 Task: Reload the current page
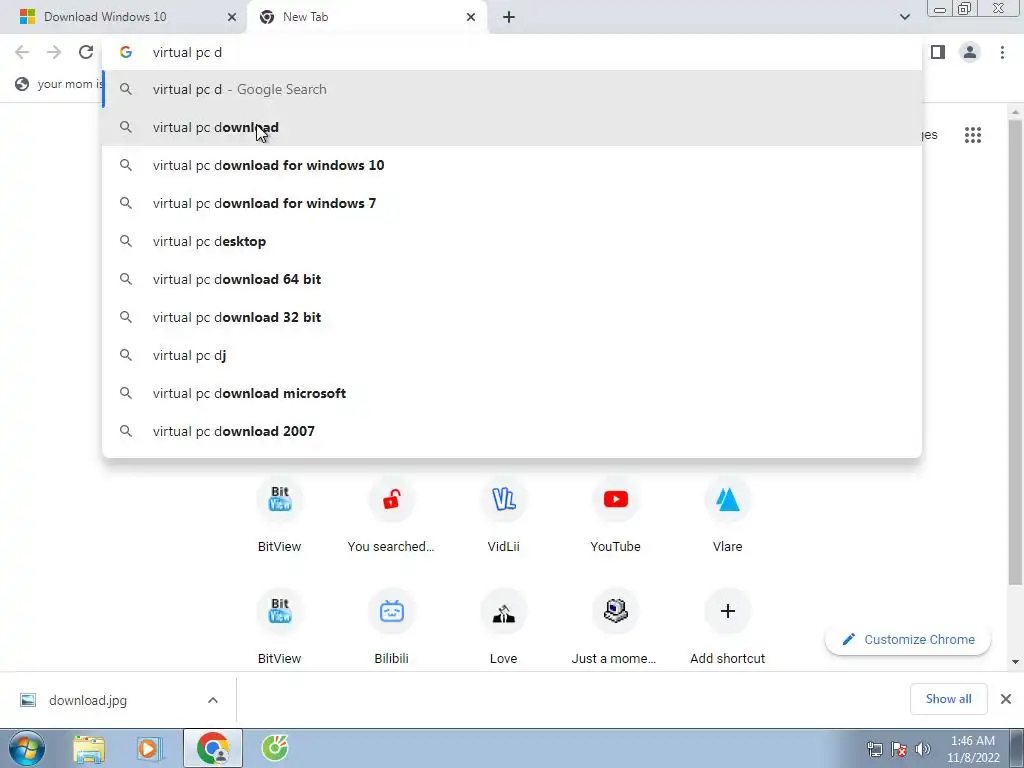click(x=86, y=52)
